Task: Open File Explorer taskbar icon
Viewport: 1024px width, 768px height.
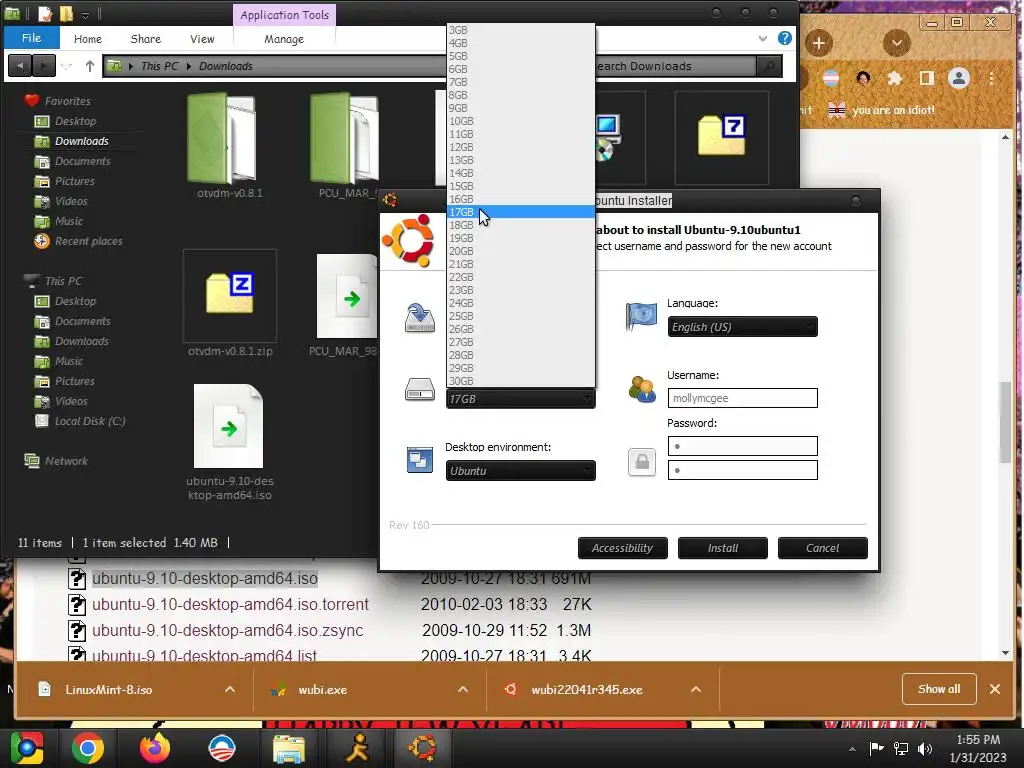Action: pos(288,748)
